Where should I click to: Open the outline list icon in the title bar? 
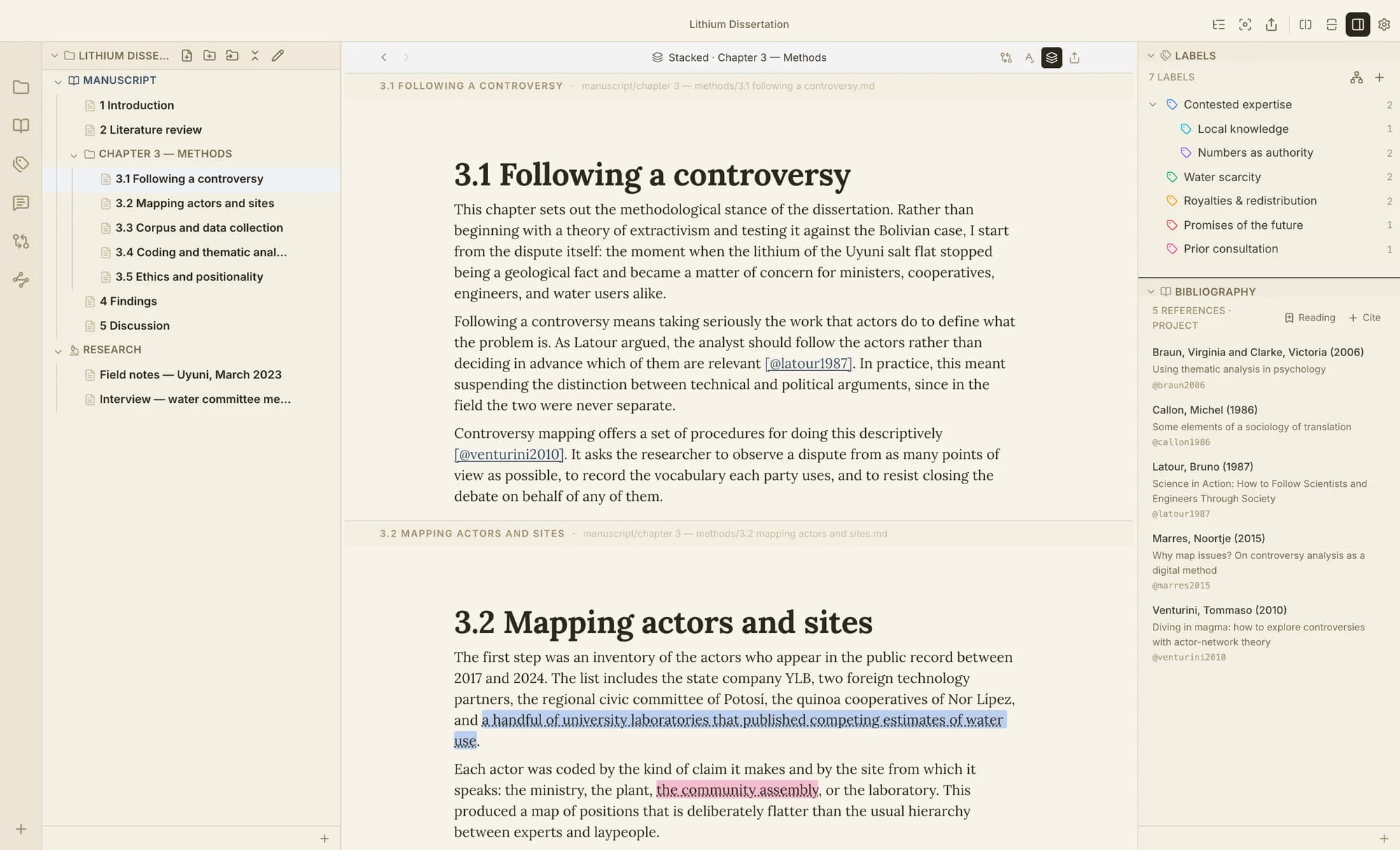pyautogui.click(x=1219, y=24)
